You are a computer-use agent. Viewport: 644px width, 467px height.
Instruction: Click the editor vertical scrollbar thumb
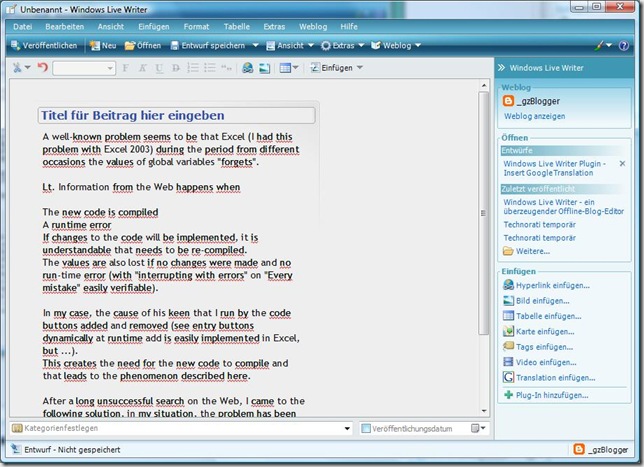pyautogui.click(x=483, y=213)
